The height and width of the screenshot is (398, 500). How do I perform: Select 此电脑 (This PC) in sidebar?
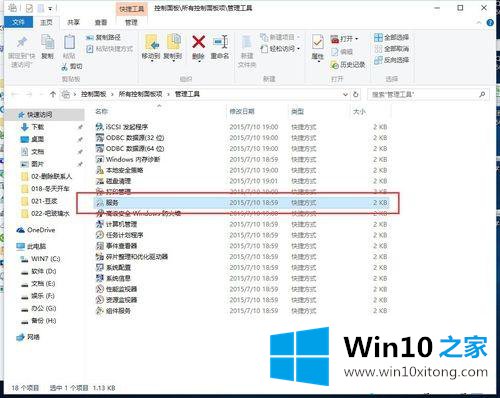click(36, 246)
